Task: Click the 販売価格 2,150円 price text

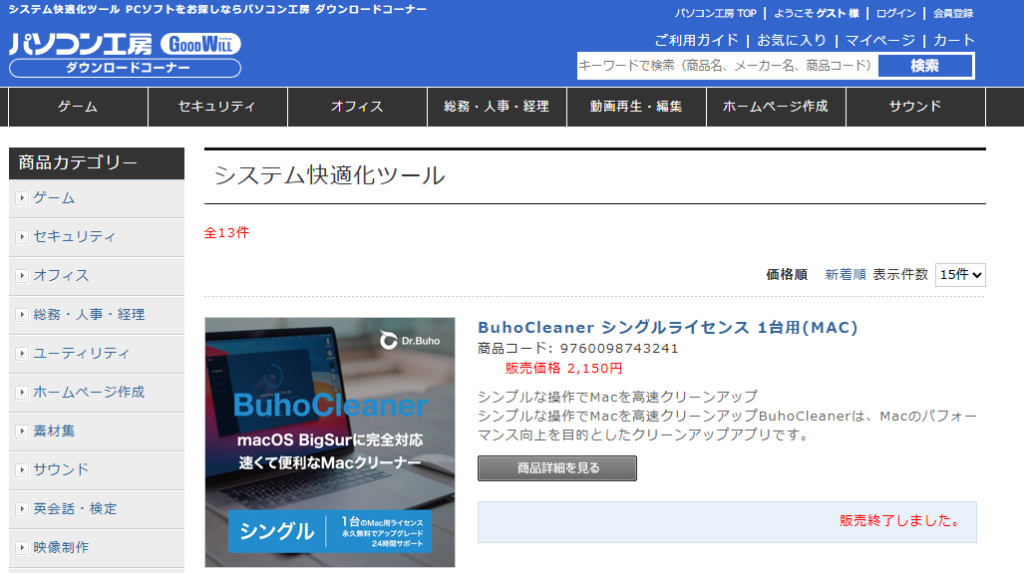Action: (564, 368)
